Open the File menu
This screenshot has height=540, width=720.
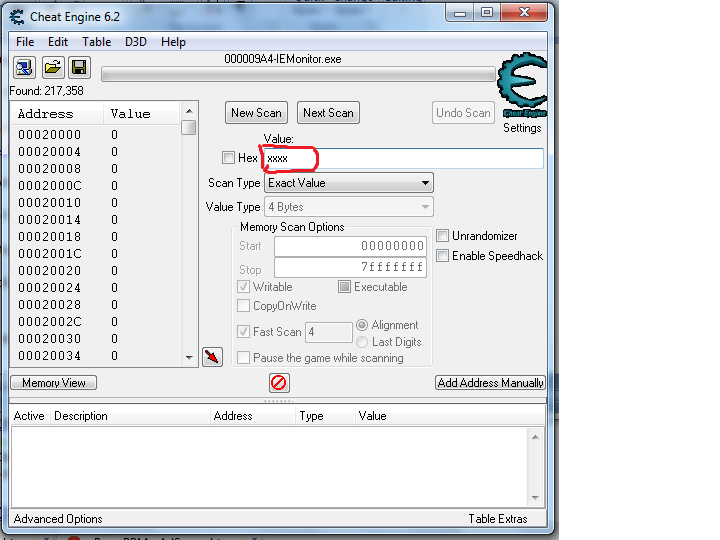pos(25,42)
